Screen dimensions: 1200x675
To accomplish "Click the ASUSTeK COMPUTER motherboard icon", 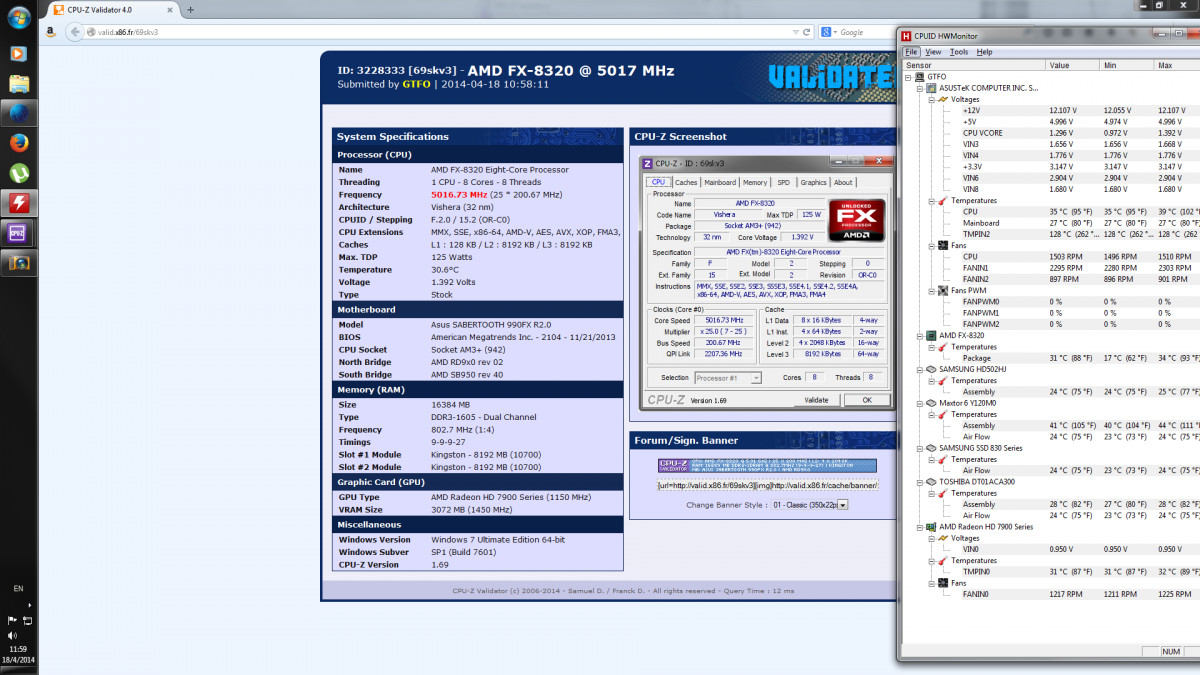I will (932, 88).
